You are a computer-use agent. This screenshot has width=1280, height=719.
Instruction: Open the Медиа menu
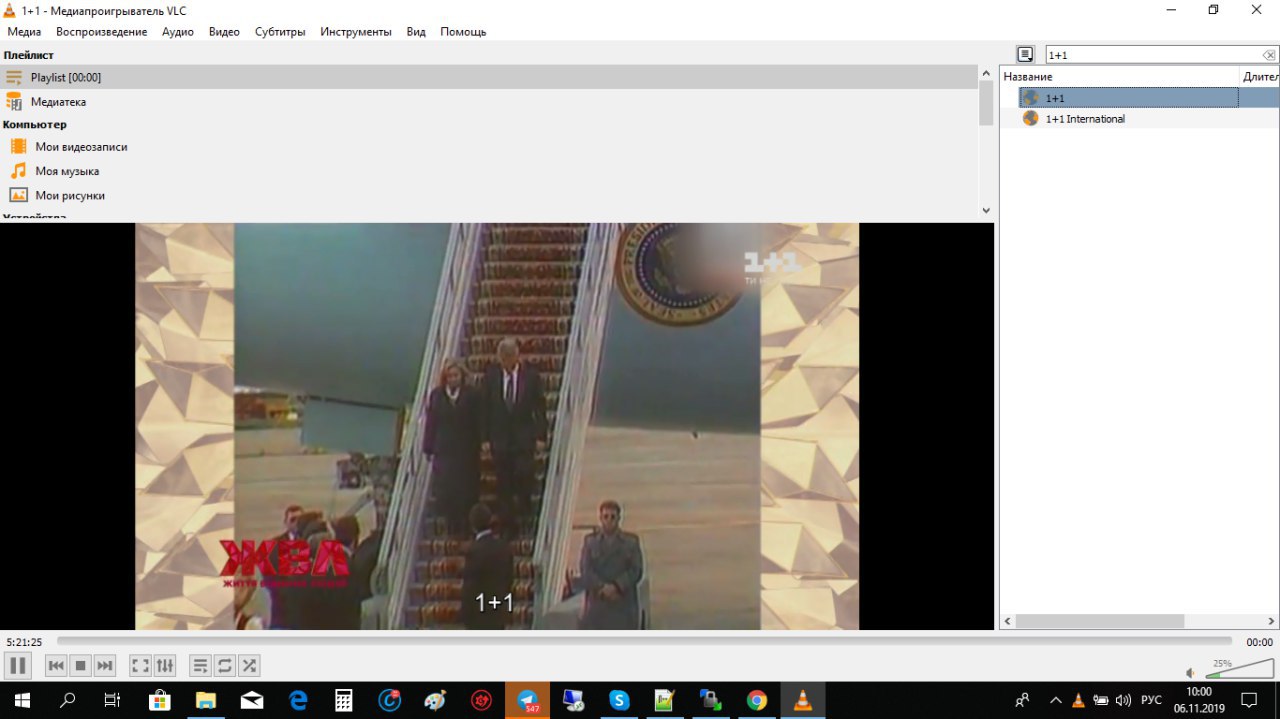point(24,32)
